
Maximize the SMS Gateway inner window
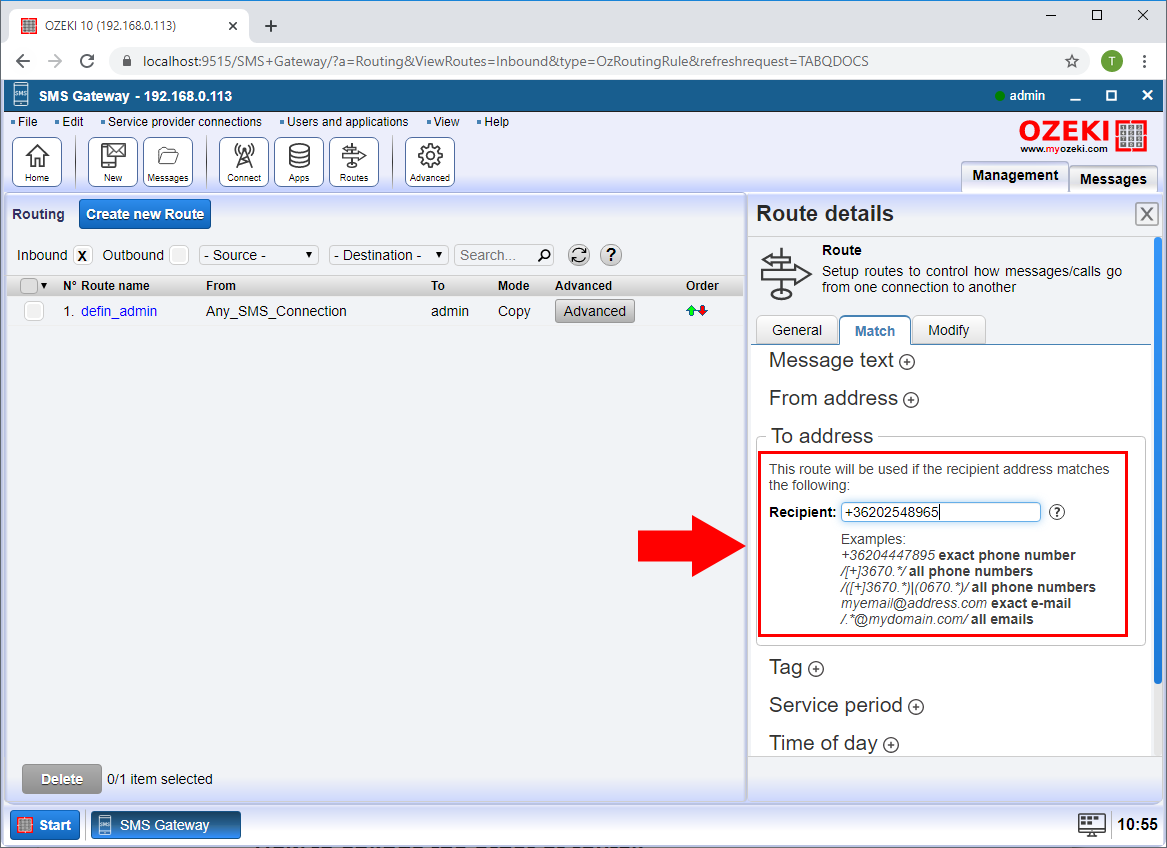1111,95
